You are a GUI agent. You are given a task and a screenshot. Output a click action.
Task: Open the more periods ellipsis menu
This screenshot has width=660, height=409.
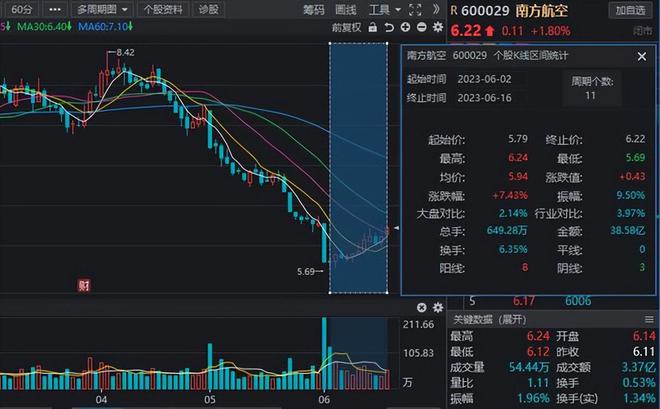tap(55, 9)
